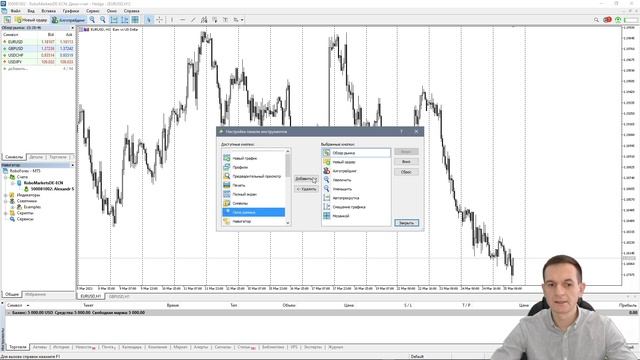Viewport: 640px width, 360px height.
Task: Select Navigator (Навигатор) item in dialog list
Action: [253, 221]
